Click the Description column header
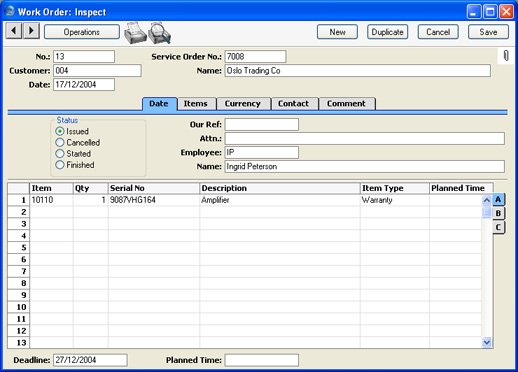This screenshot has height=372, width=518. (280, 188)
